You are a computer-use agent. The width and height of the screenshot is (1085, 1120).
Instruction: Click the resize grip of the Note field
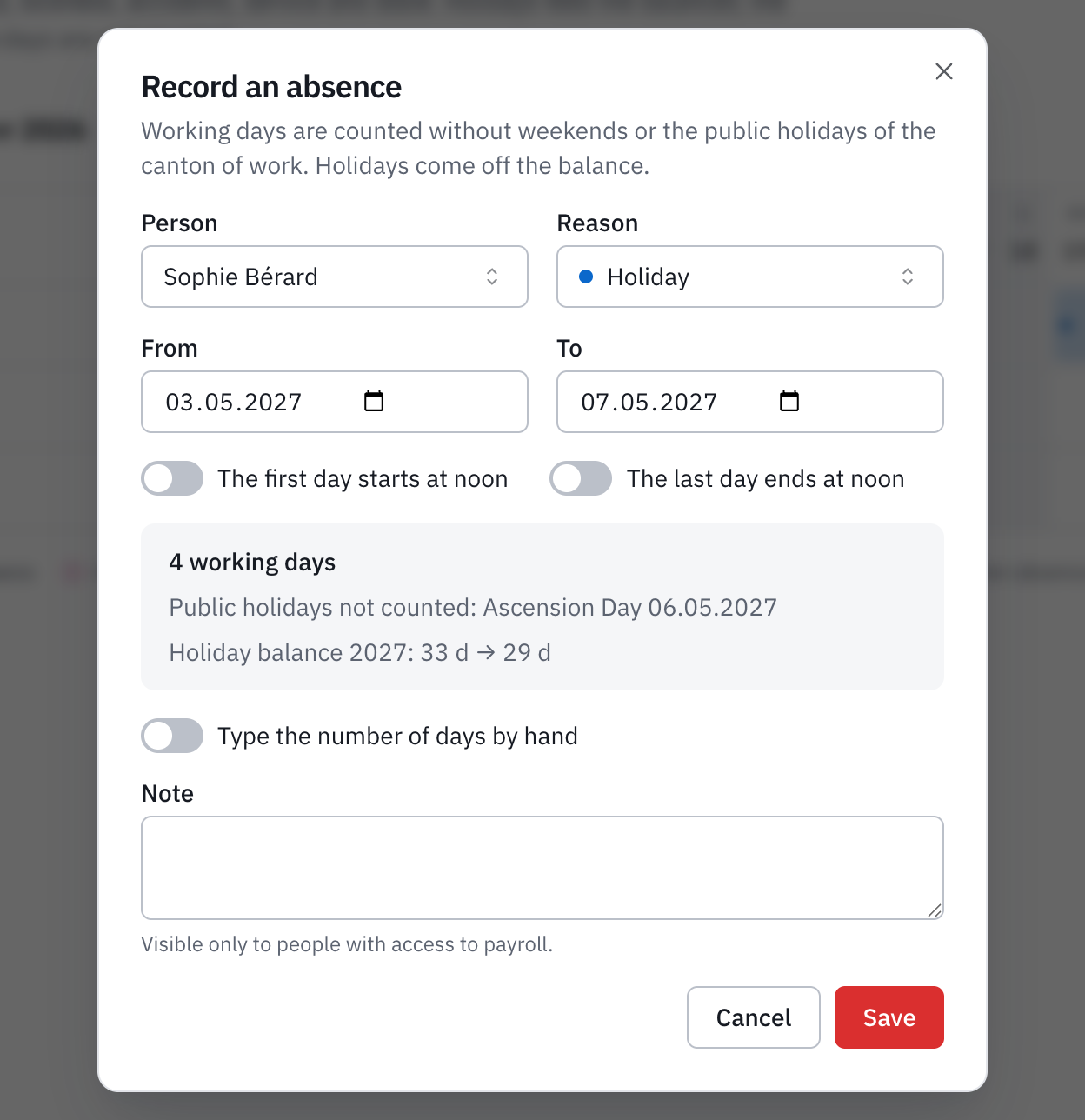935,910
